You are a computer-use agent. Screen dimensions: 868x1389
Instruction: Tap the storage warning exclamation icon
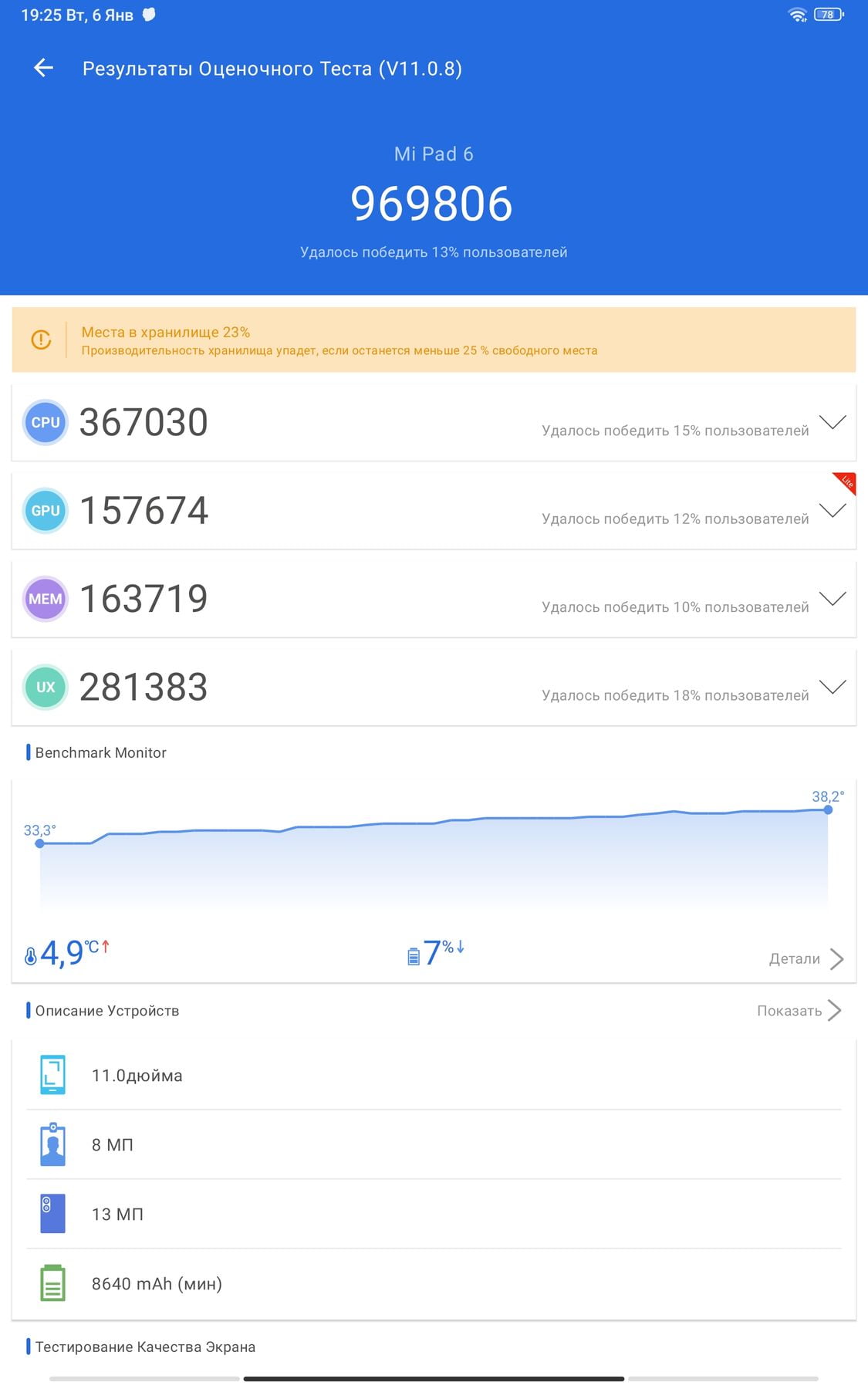pyautogui.click(x=41, y=340)
